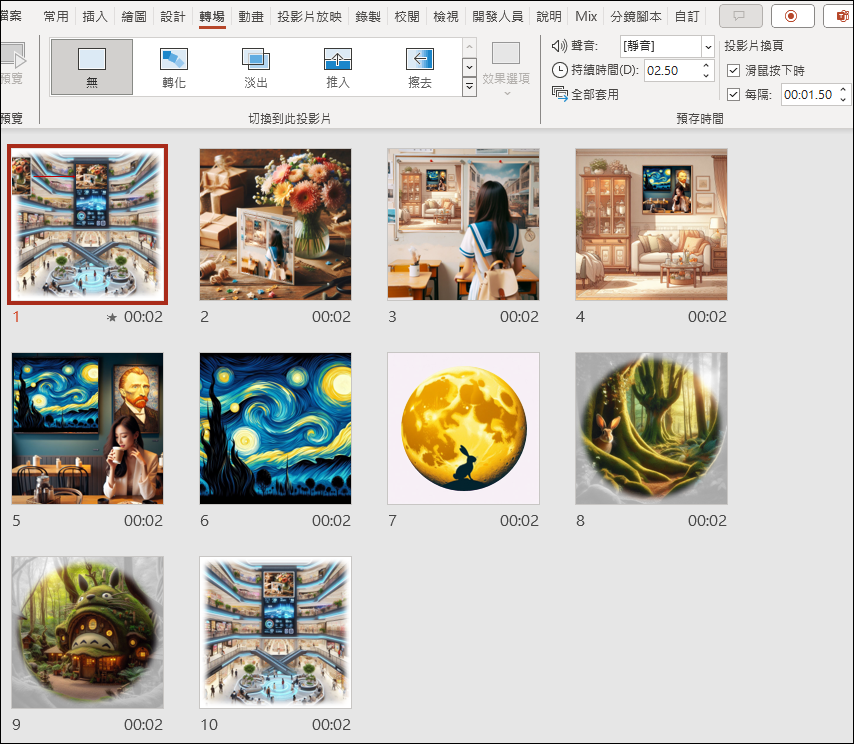The image size is (854, 744).
Task: Select slide 4 living room thumbnail
Action: [x=651, y=224]
